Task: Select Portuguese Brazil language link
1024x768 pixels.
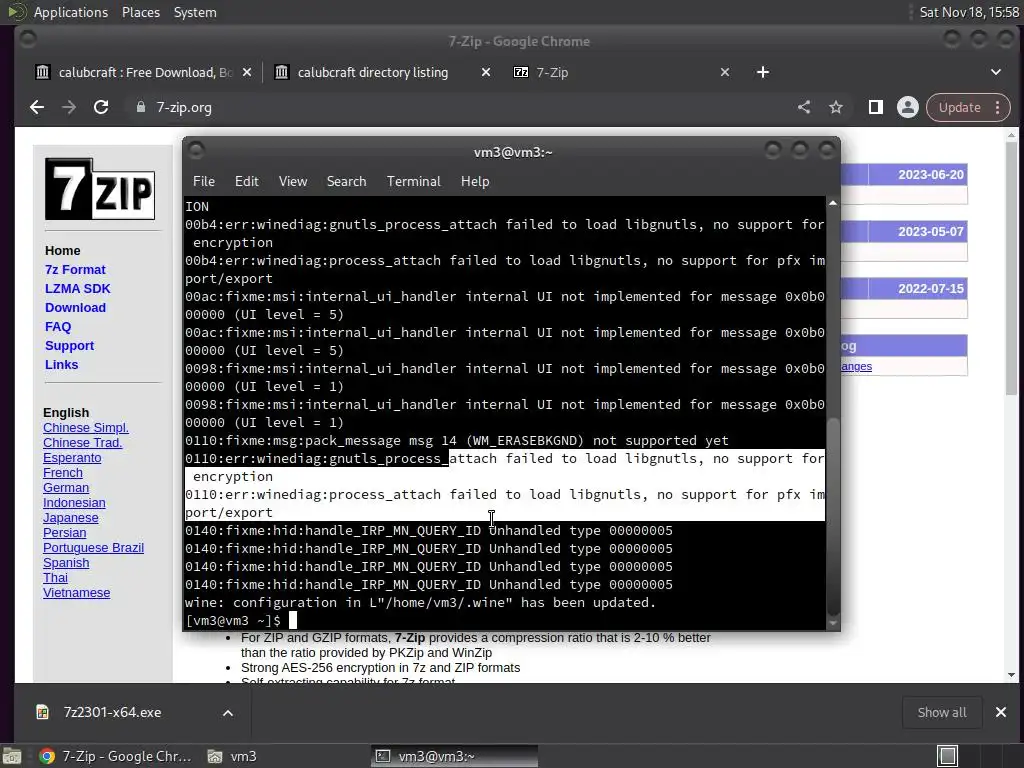Action: [x=93, y=547]
